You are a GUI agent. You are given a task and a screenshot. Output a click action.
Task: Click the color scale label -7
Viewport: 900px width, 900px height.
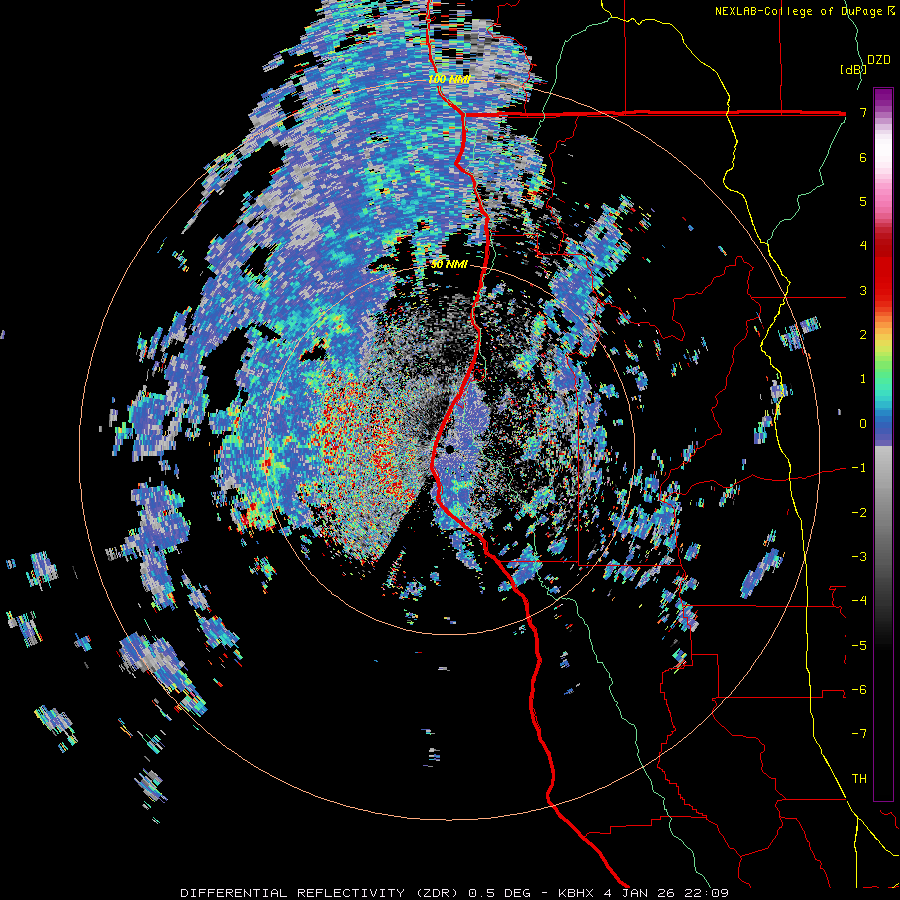[x=859, y=734]
